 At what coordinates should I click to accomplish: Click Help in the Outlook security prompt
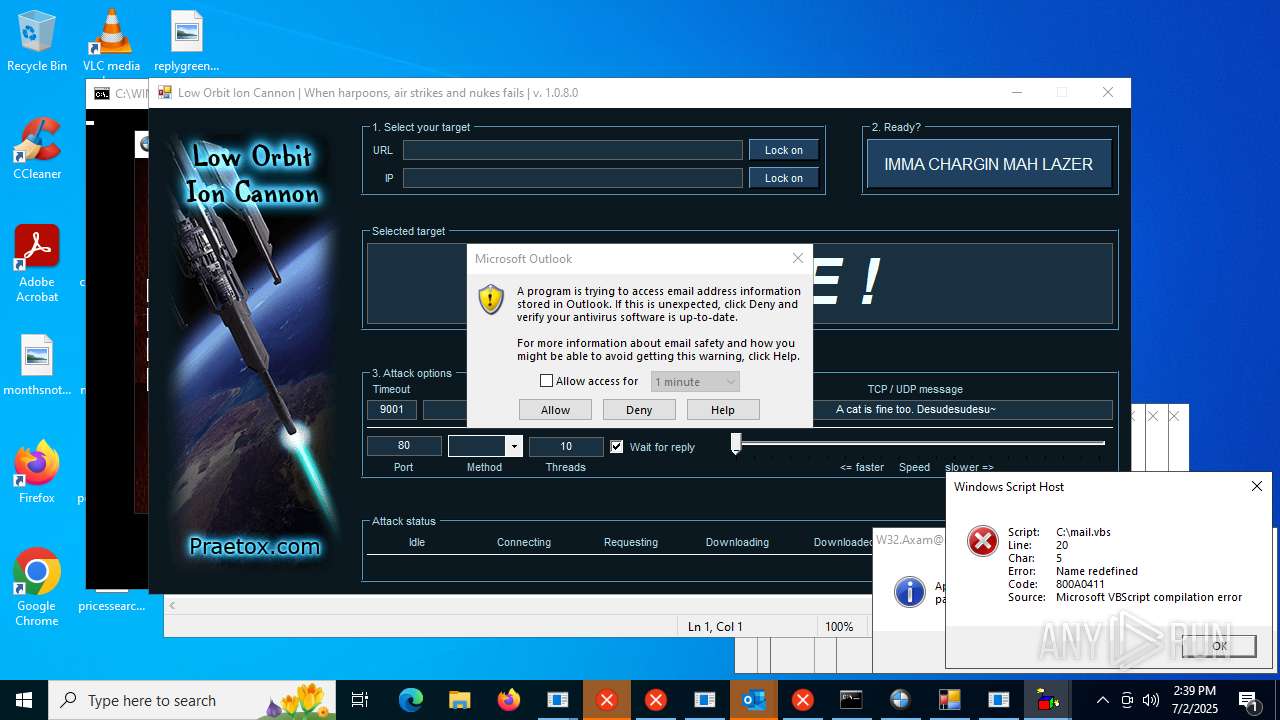click(x=723, y=410)
